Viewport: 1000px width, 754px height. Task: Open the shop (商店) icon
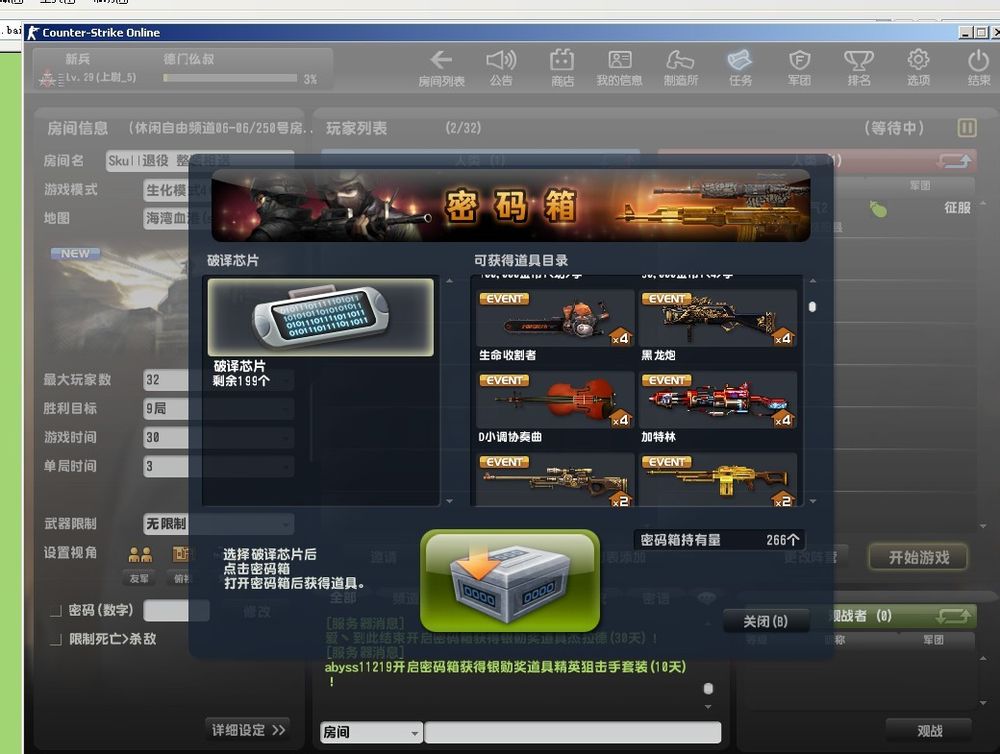(562, 68)
